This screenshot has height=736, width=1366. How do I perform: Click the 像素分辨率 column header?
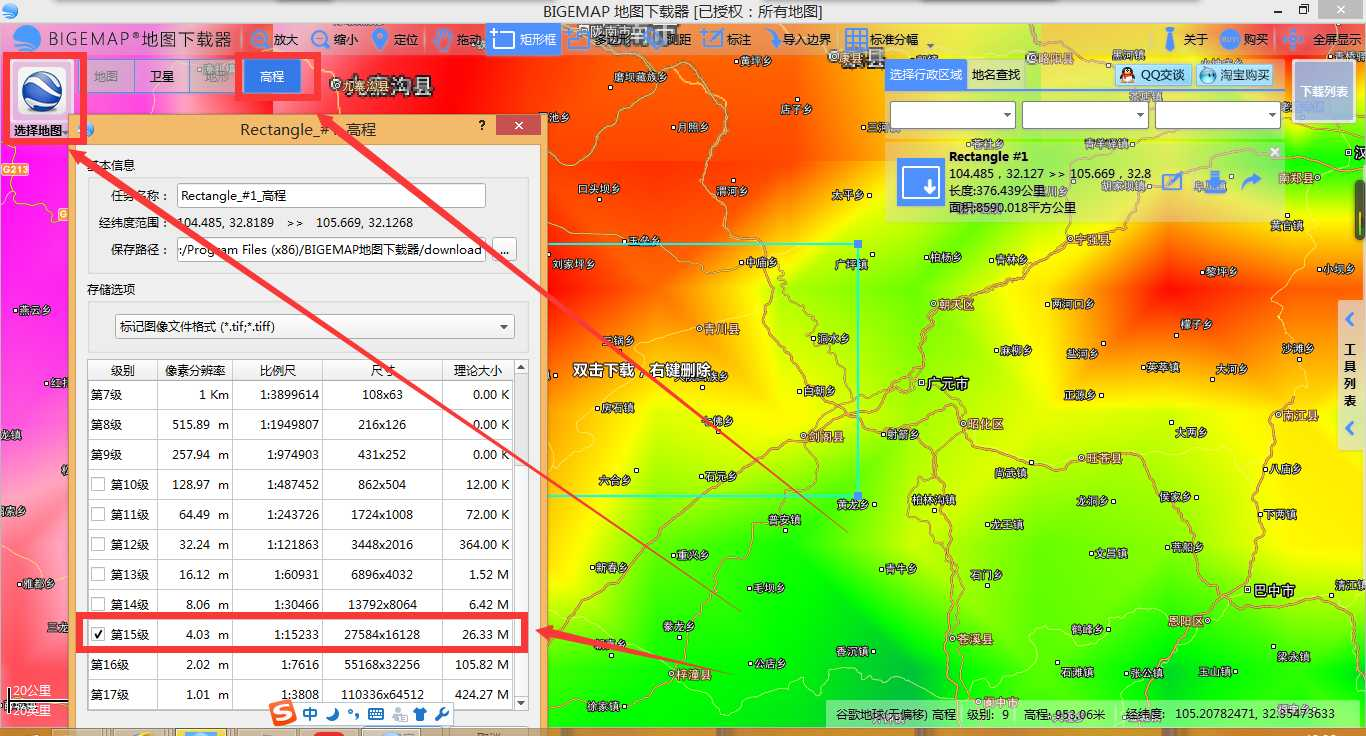coord(195,370)
